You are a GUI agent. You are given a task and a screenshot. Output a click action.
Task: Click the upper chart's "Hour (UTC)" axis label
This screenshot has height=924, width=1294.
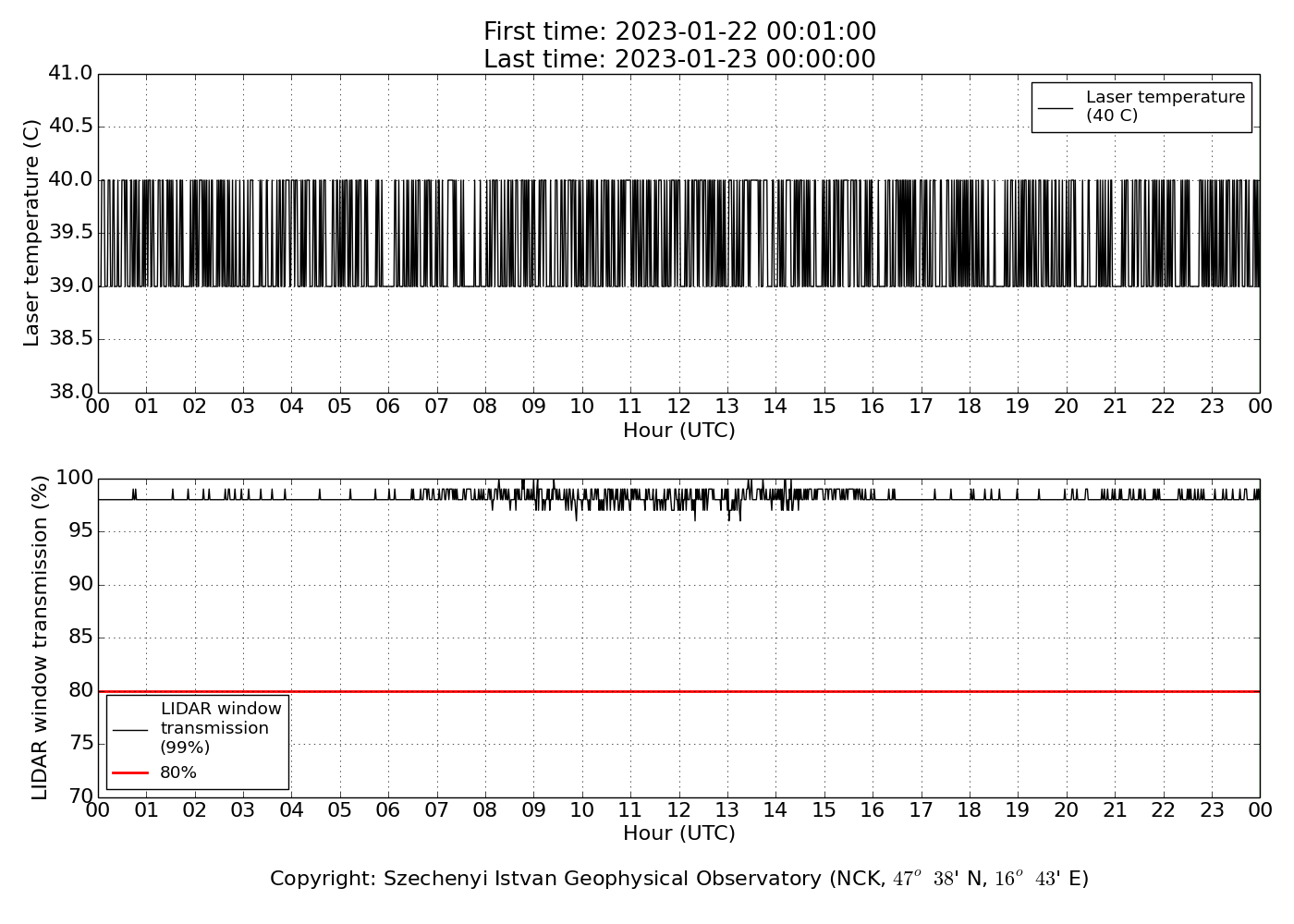[679, 431]
